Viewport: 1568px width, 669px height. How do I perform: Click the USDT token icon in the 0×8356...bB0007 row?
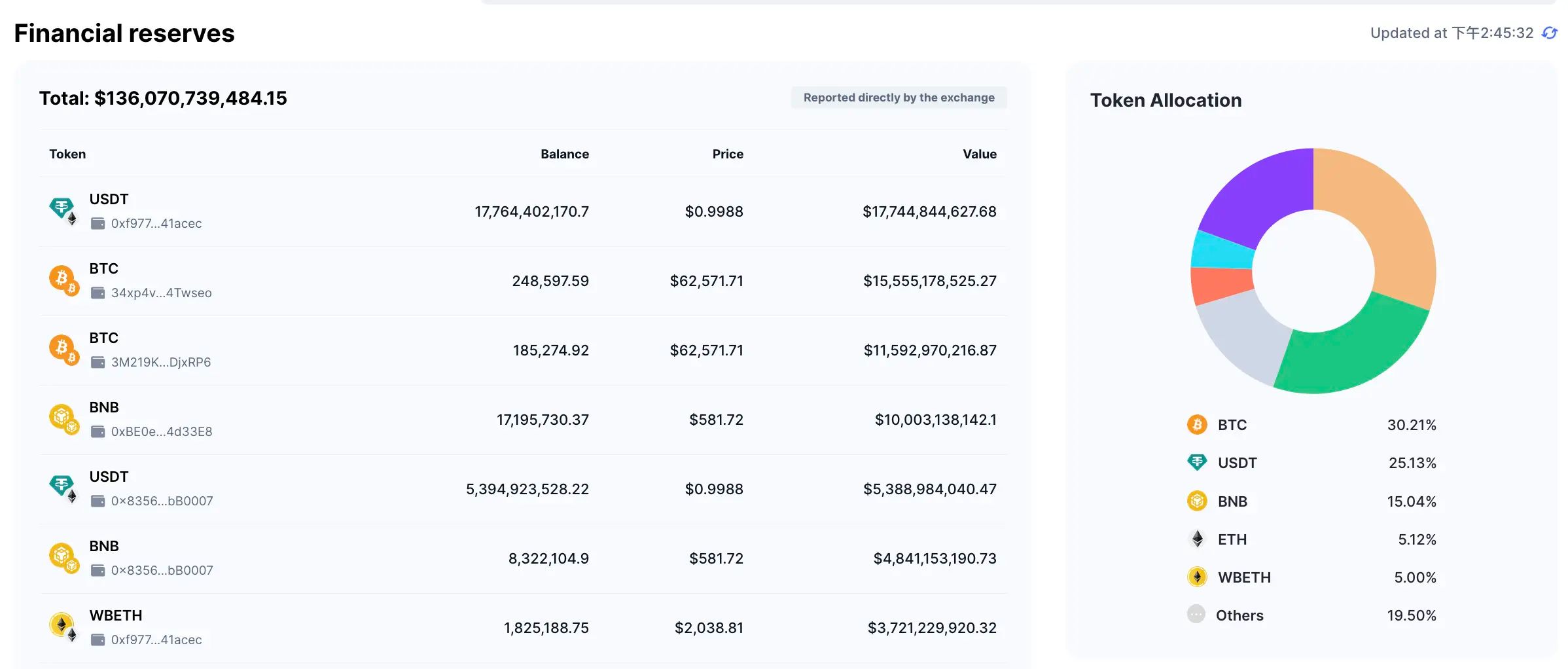point(63,489)
